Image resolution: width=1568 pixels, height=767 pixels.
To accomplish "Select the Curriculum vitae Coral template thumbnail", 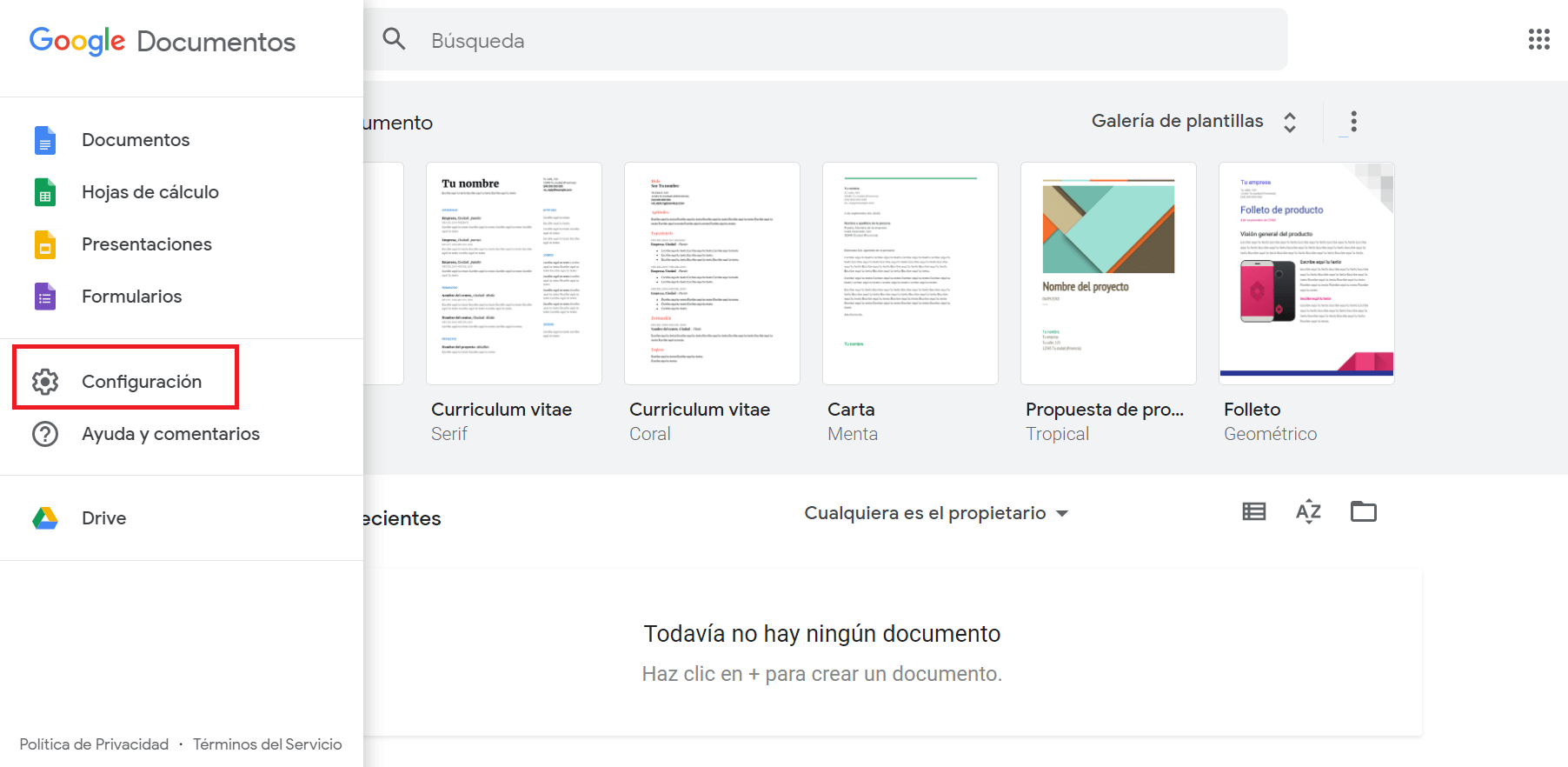I will 712,273.
